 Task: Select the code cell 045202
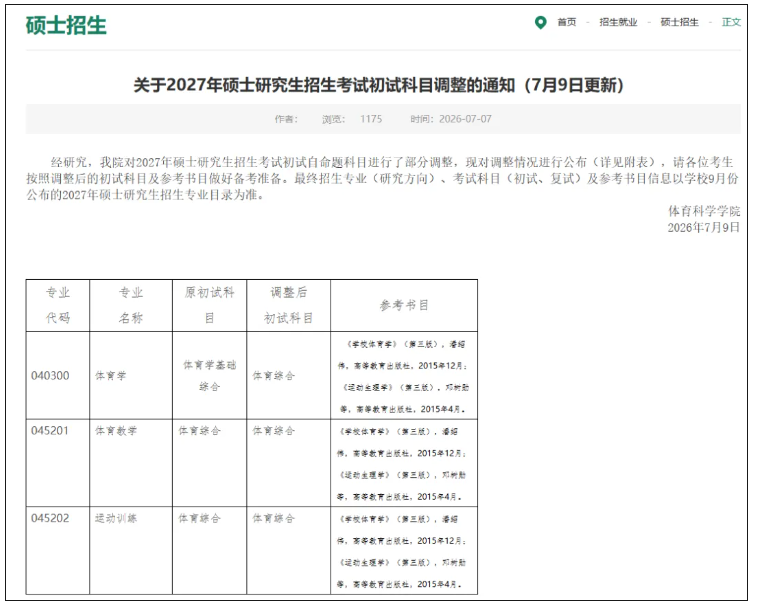point(58,551)
